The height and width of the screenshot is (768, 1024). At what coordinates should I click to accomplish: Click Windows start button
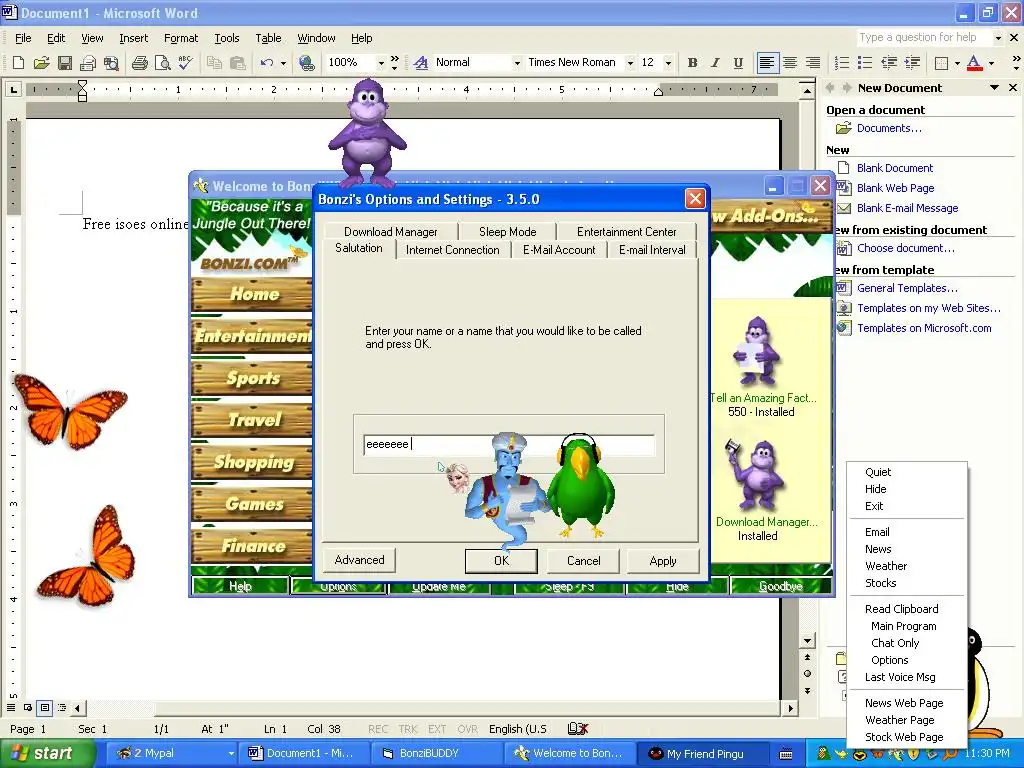click(x=47, y=754)
